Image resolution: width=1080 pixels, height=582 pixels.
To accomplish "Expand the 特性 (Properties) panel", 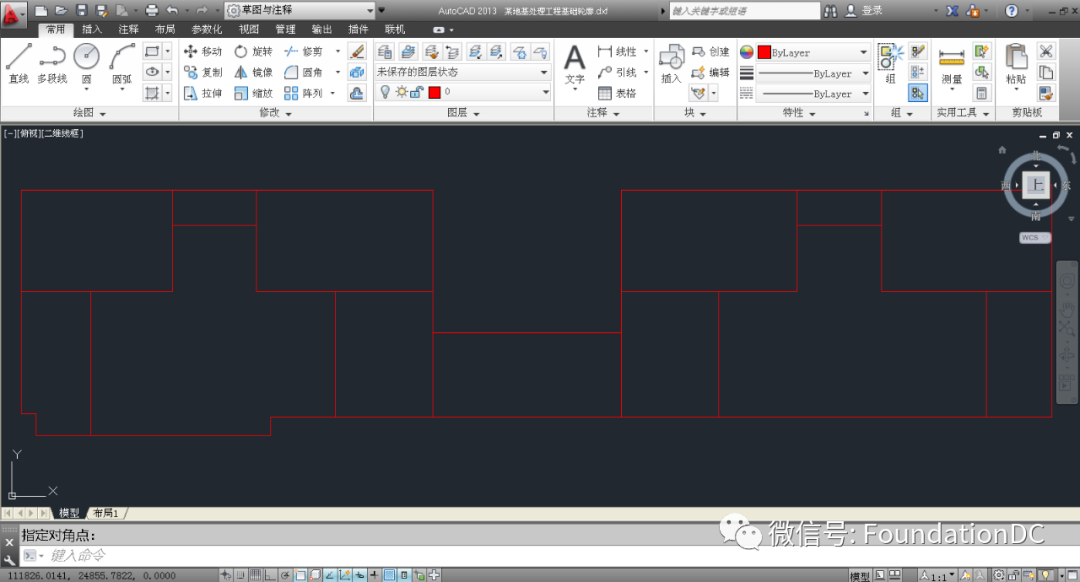I will (x=799, y=113).
